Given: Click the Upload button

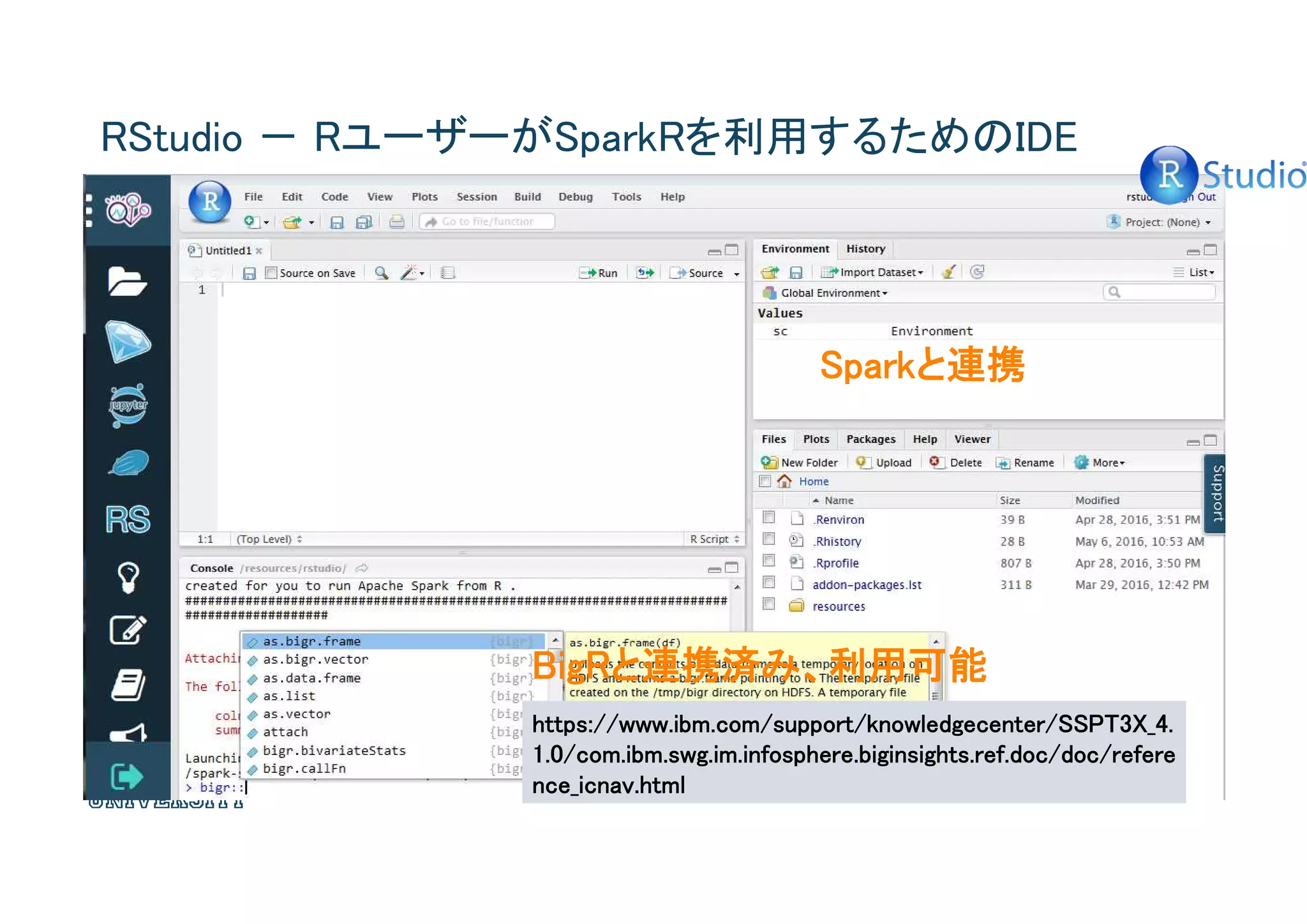Looking at the screenshot, I should pos(884,463).
